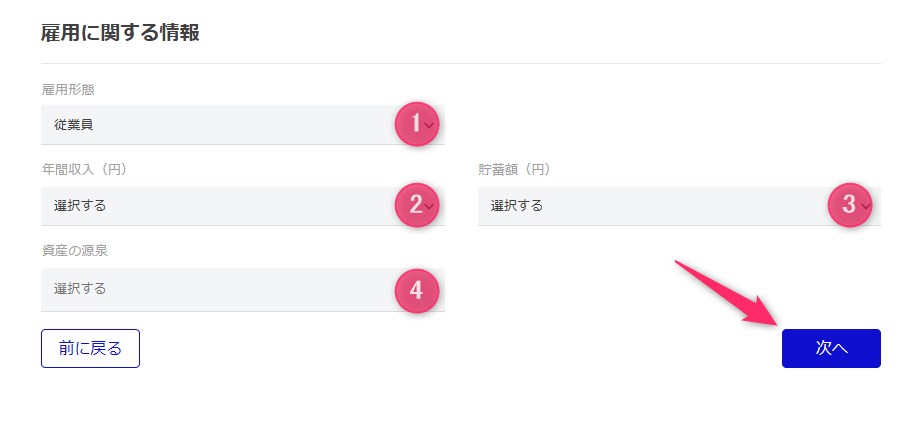Viewport: 924px width, 431px height.
Task: Click the selected value text 従業員
Action: click(74, 125)
